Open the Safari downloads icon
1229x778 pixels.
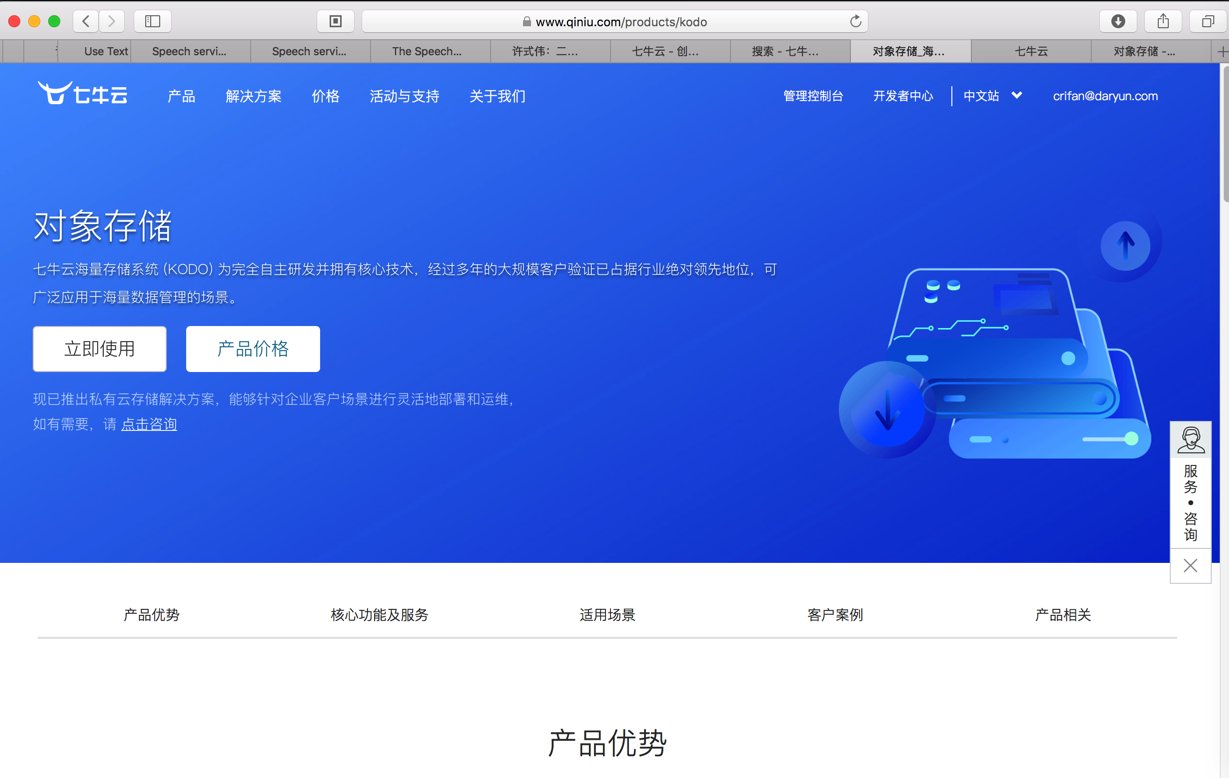(1118, 21)
